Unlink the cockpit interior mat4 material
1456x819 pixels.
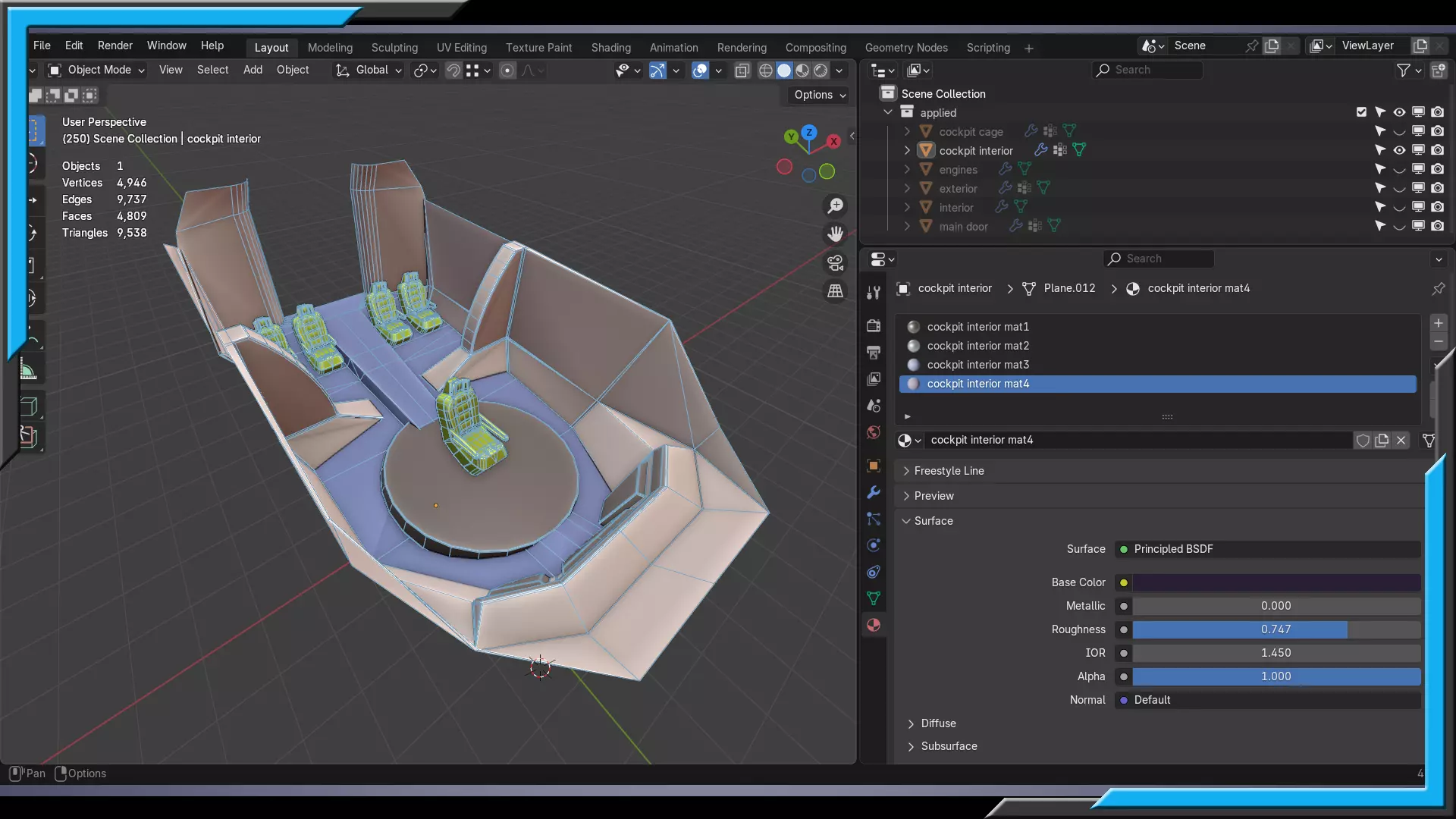[x=1401, y=441]
